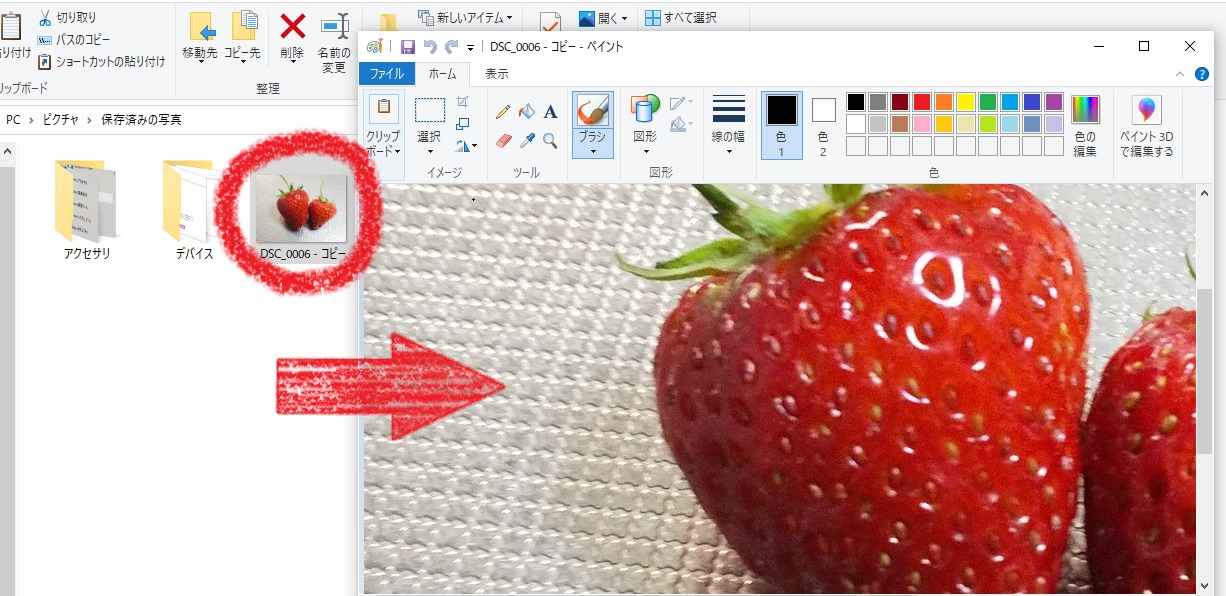Pick the purple color swatch
Viewport: 1226px width, 596px height.
click(1053, 102)
